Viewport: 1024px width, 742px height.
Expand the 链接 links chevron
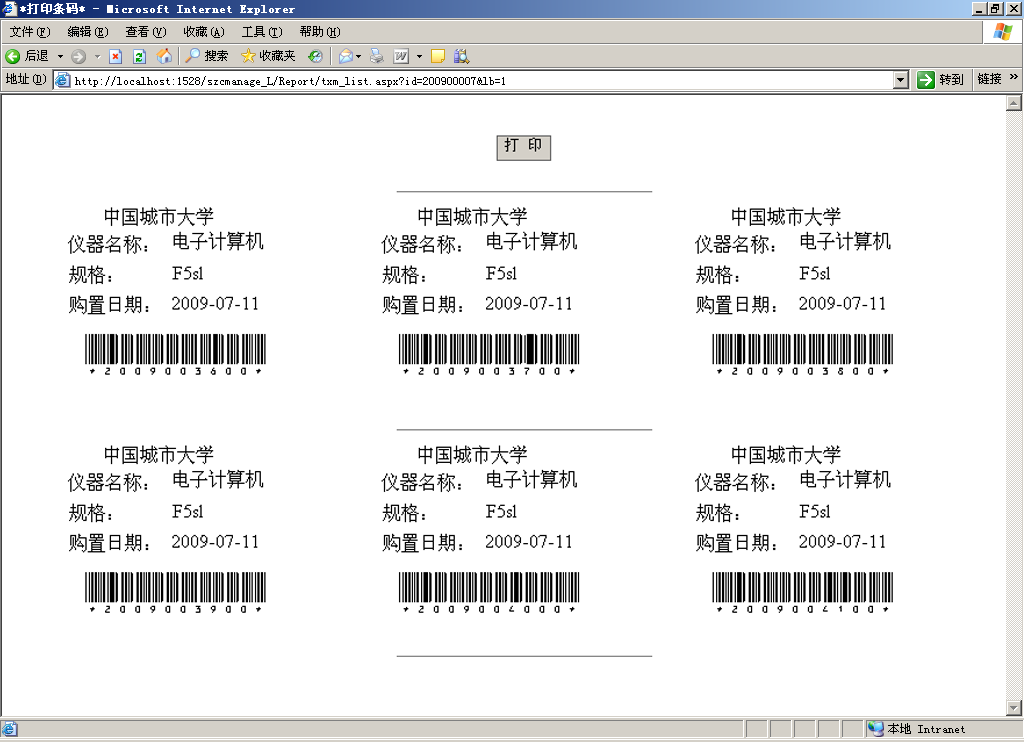1014,77
